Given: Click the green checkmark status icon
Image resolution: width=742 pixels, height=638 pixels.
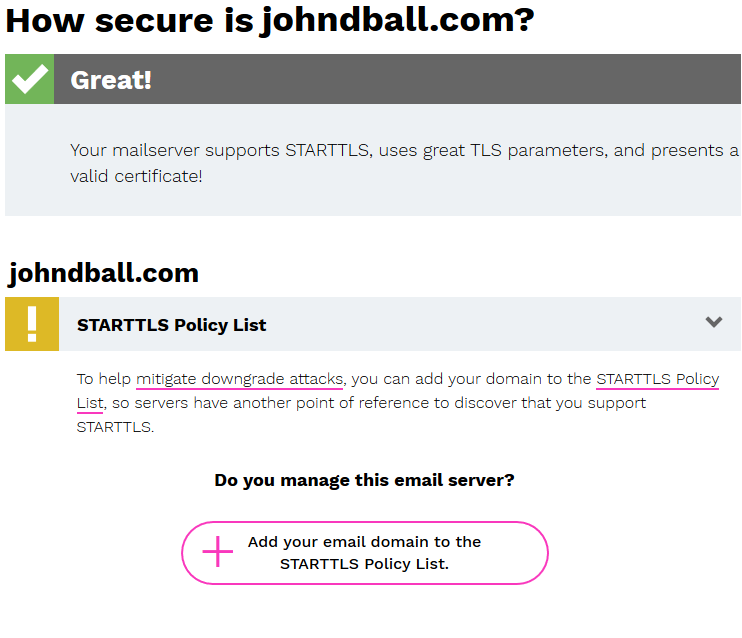Looking at the screenshot, I should pos(29,79).
